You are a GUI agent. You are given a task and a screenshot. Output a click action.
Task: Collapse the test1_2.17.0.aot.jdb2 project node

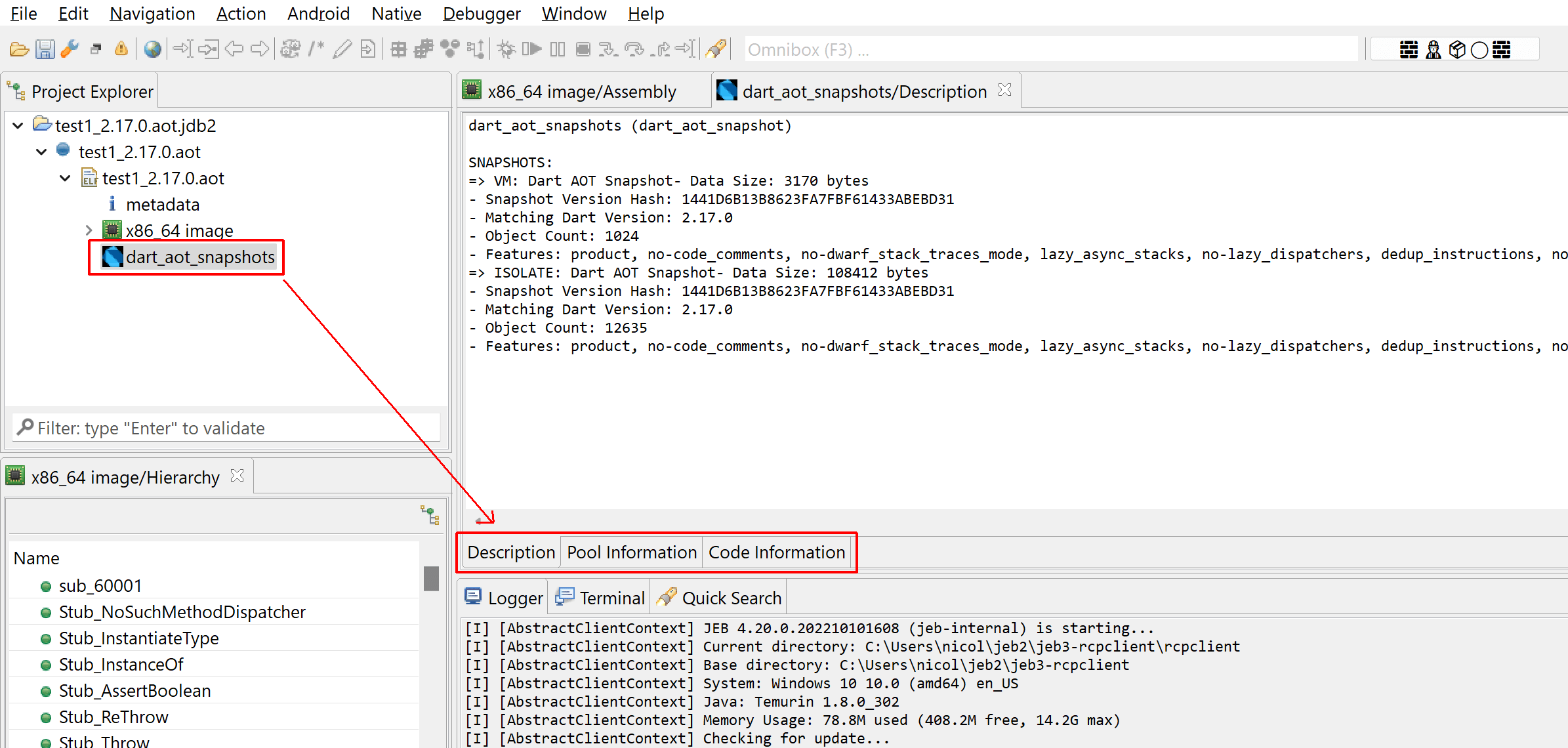tap(18, 125)
